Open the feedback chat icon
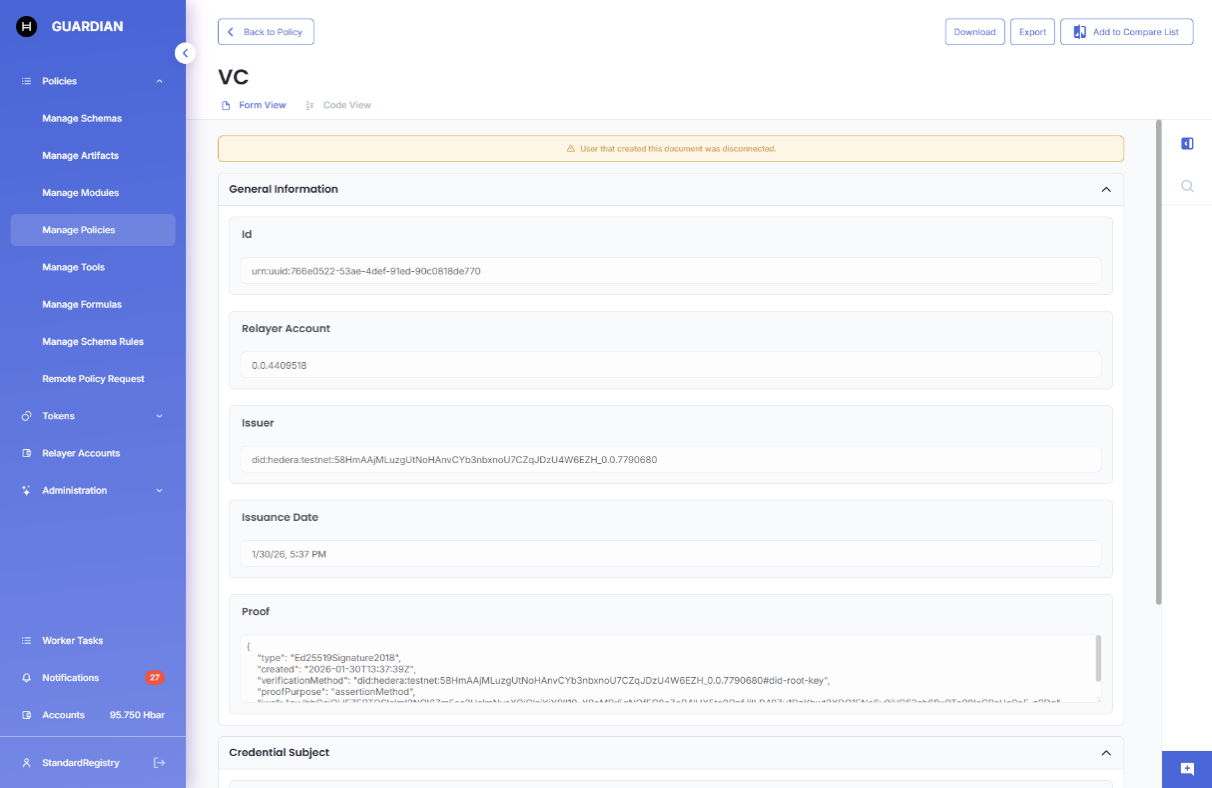The height and width of the screenshot is (788, 1212). coord(1187,769)
